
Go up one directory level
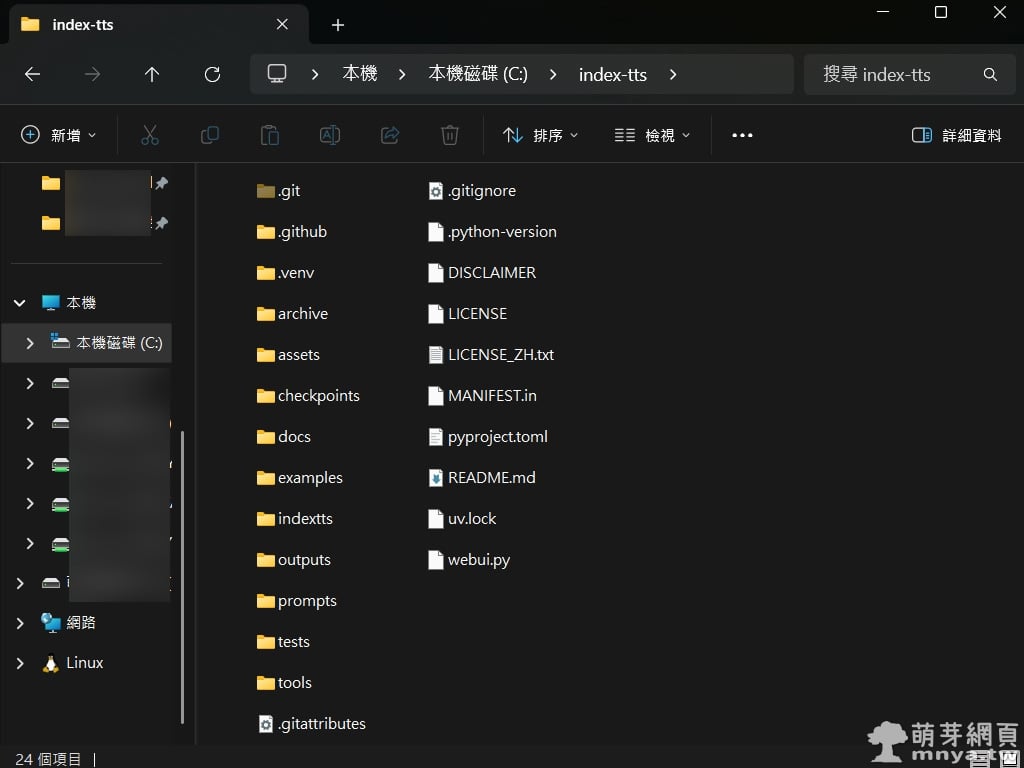(x=152, y=75)
